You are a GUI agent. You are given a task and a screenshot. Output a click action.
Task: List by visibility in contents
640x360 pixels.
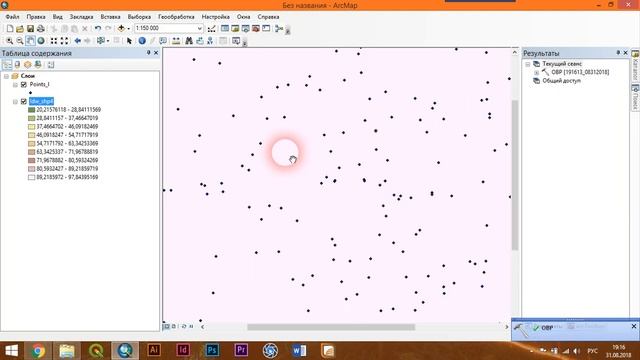(x=27, y=64)
